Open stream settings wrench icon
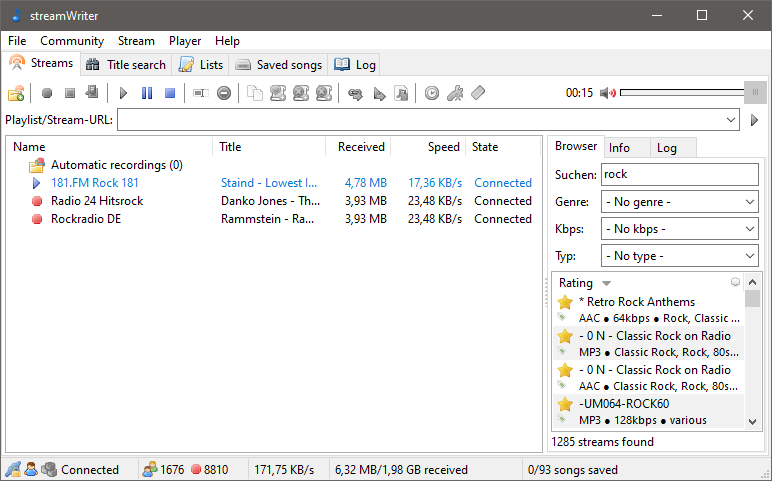 pyautogui.click(x=455, y=93)
